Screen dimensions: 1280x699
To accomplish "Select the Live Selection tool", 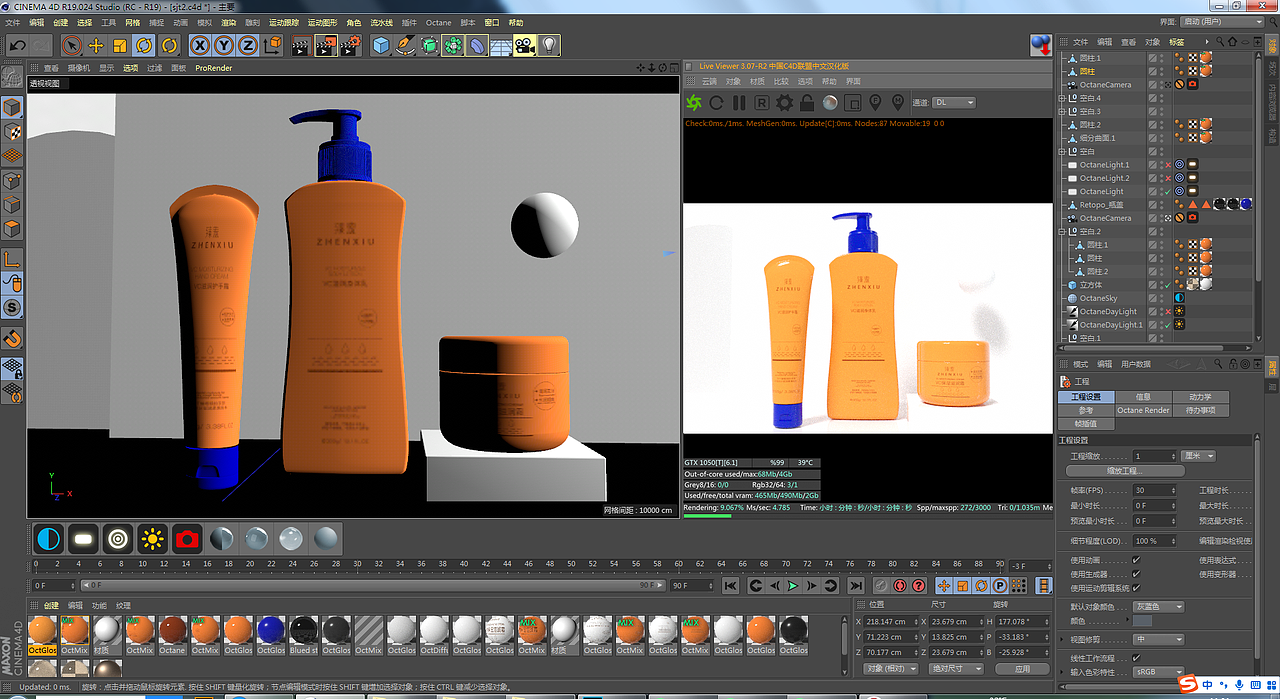I will click(x=71, y=45).
